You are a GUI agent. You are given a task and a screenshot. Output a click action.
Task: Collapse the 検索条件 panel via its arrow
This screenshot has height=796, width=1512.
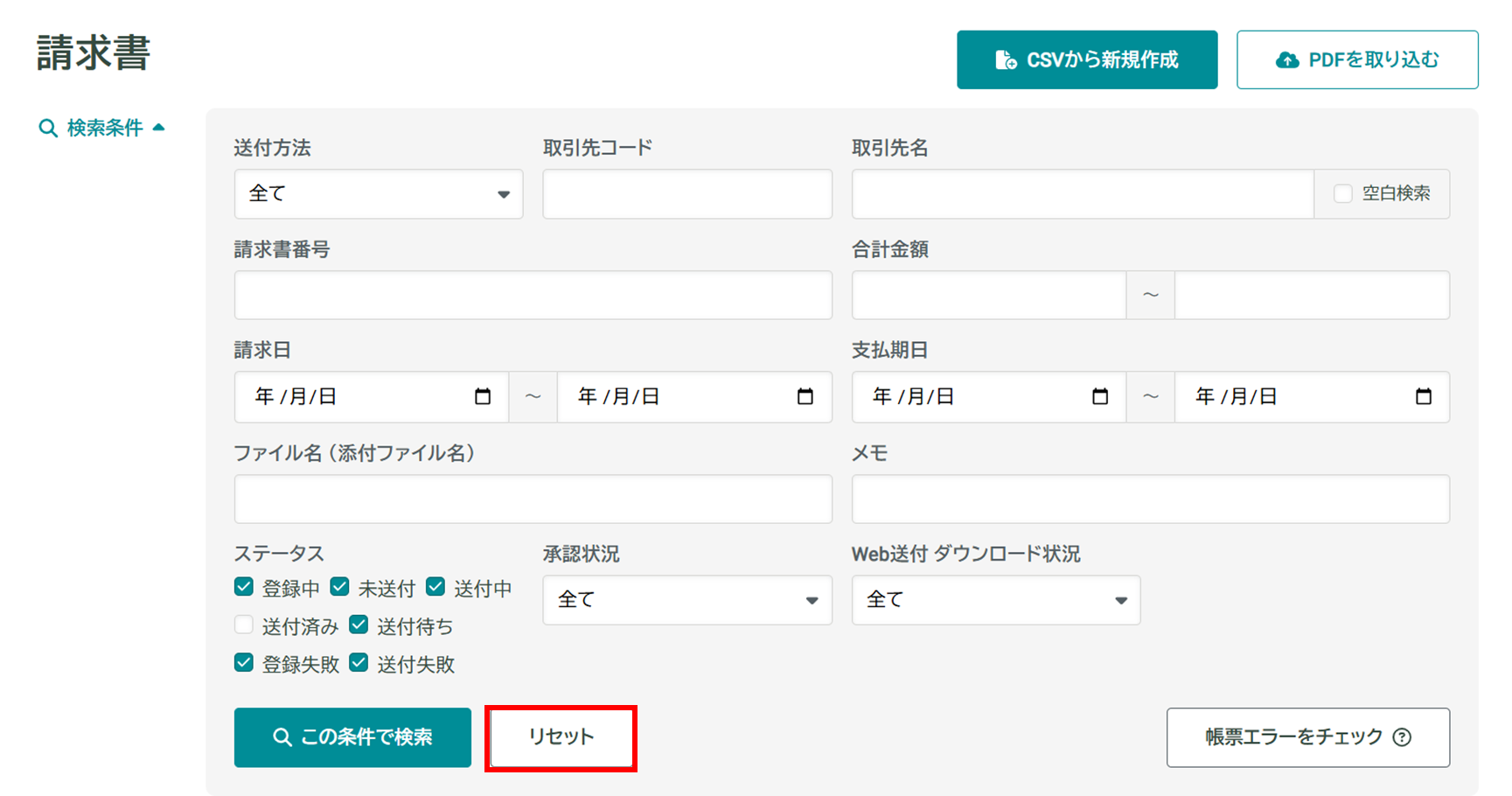158,128
